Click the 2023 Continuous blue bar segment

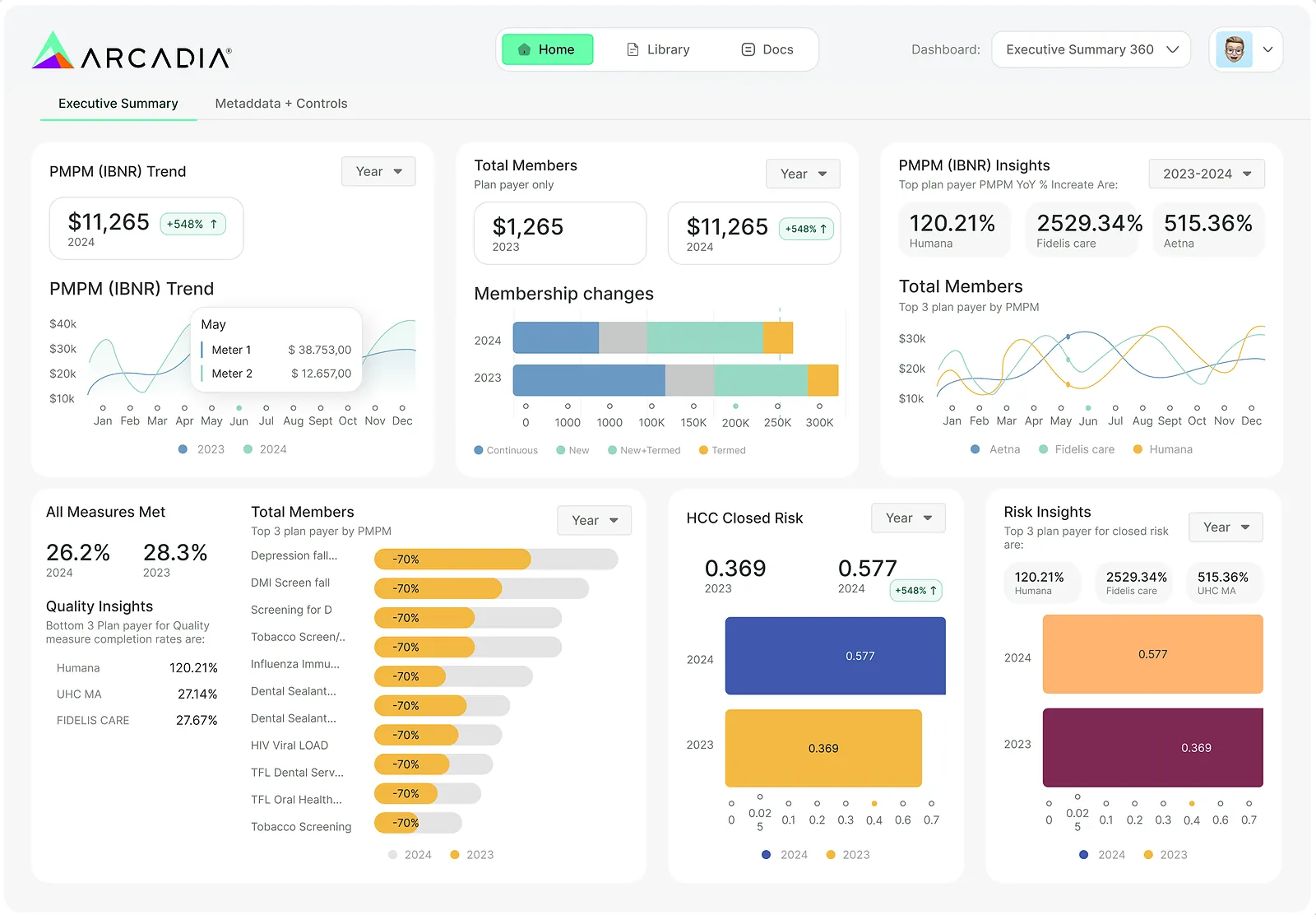point(589,380)
